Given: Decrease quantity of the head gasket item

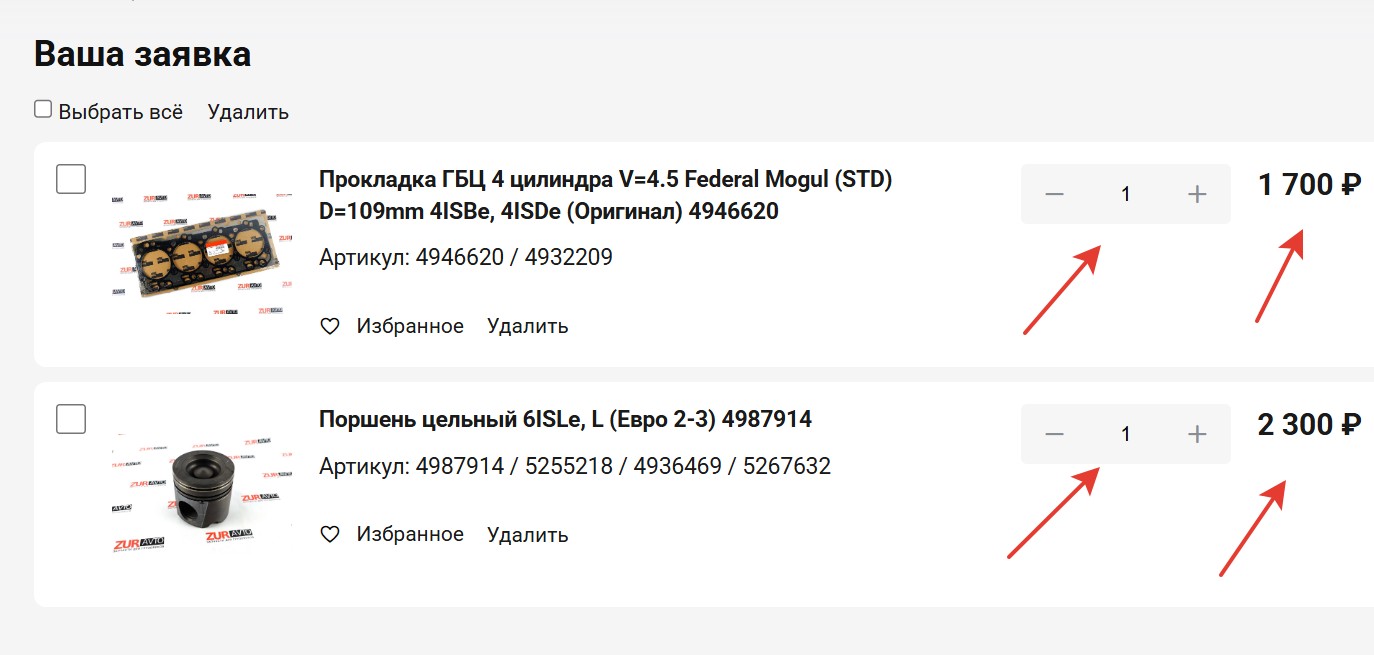Looking at the screenshot, I should coord(1054,194).
